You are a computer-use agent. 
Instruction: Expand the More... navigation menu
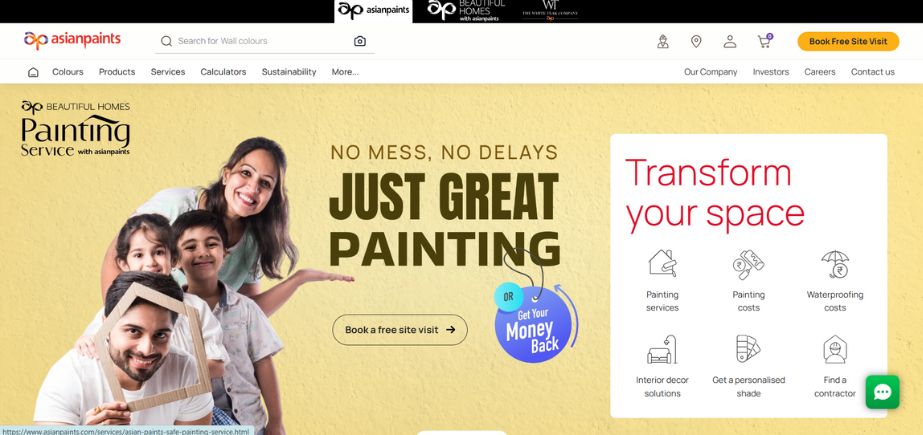[x=345, y=72]
